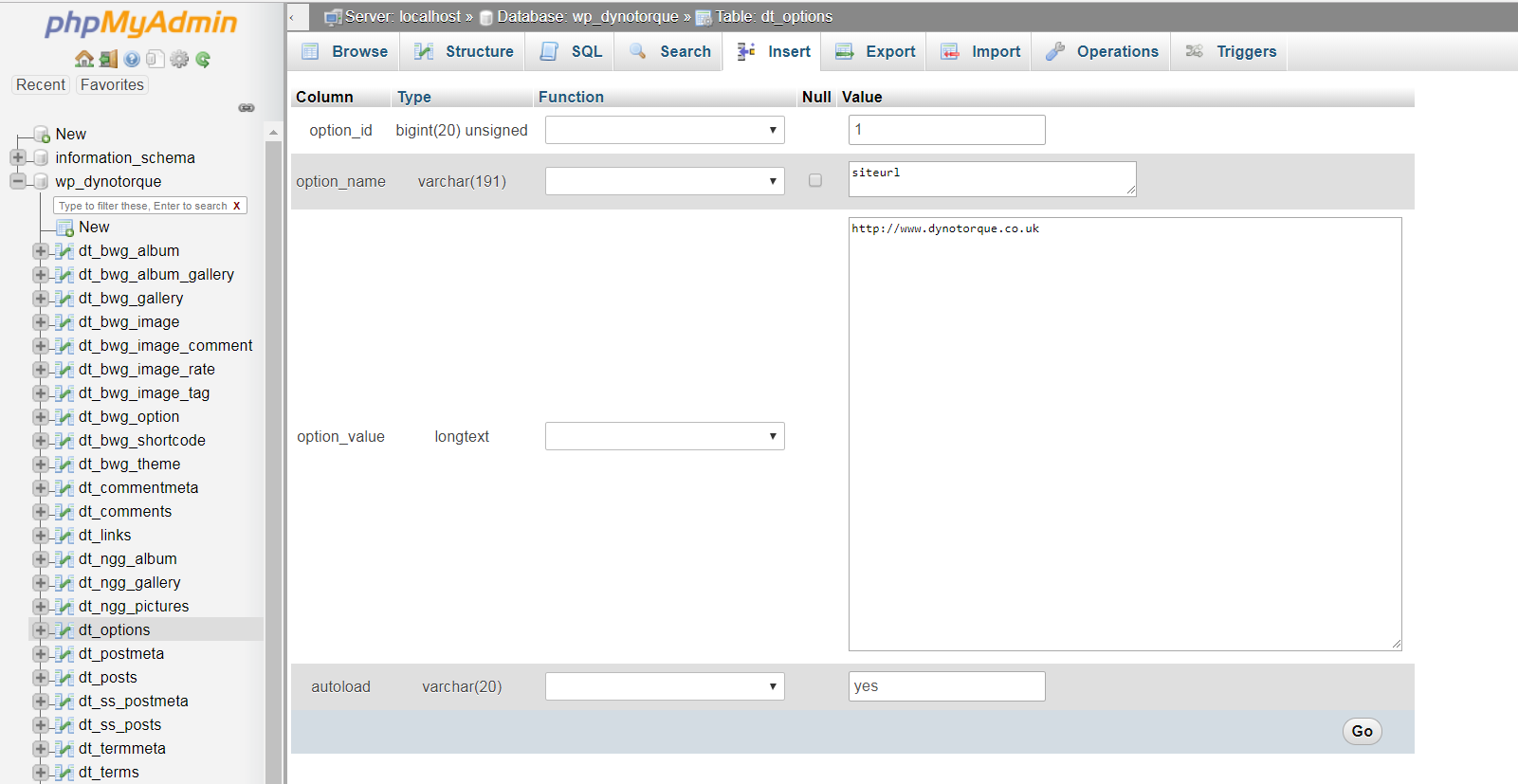Switch to the Structure tab
The width and height of the screenshot is (1518, 784).
click(x=465, y=51)
